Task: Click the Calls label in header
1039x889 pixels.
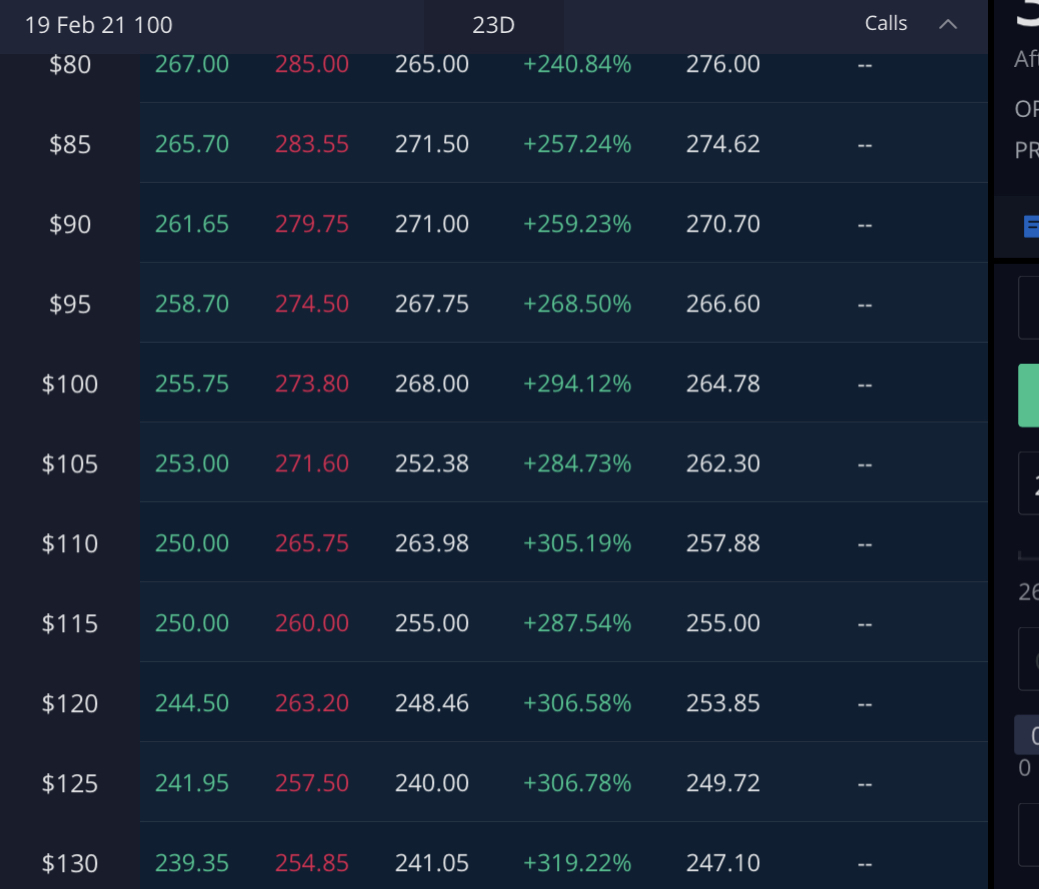Action: pyautogui.click(x=885, y=24)
